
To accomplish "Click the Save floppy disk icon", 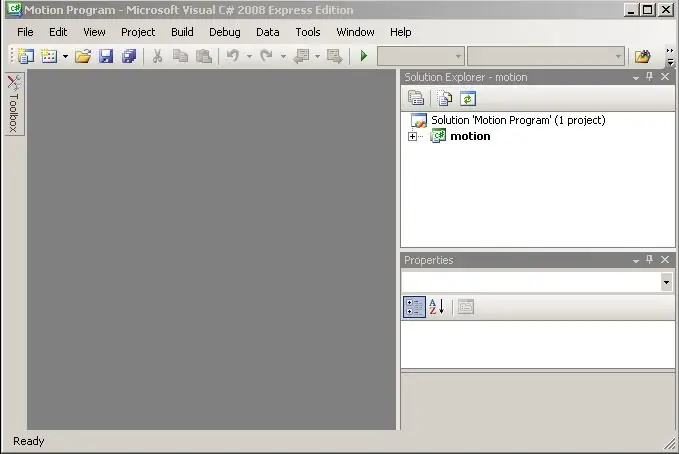I will click(x=106, y=56).
